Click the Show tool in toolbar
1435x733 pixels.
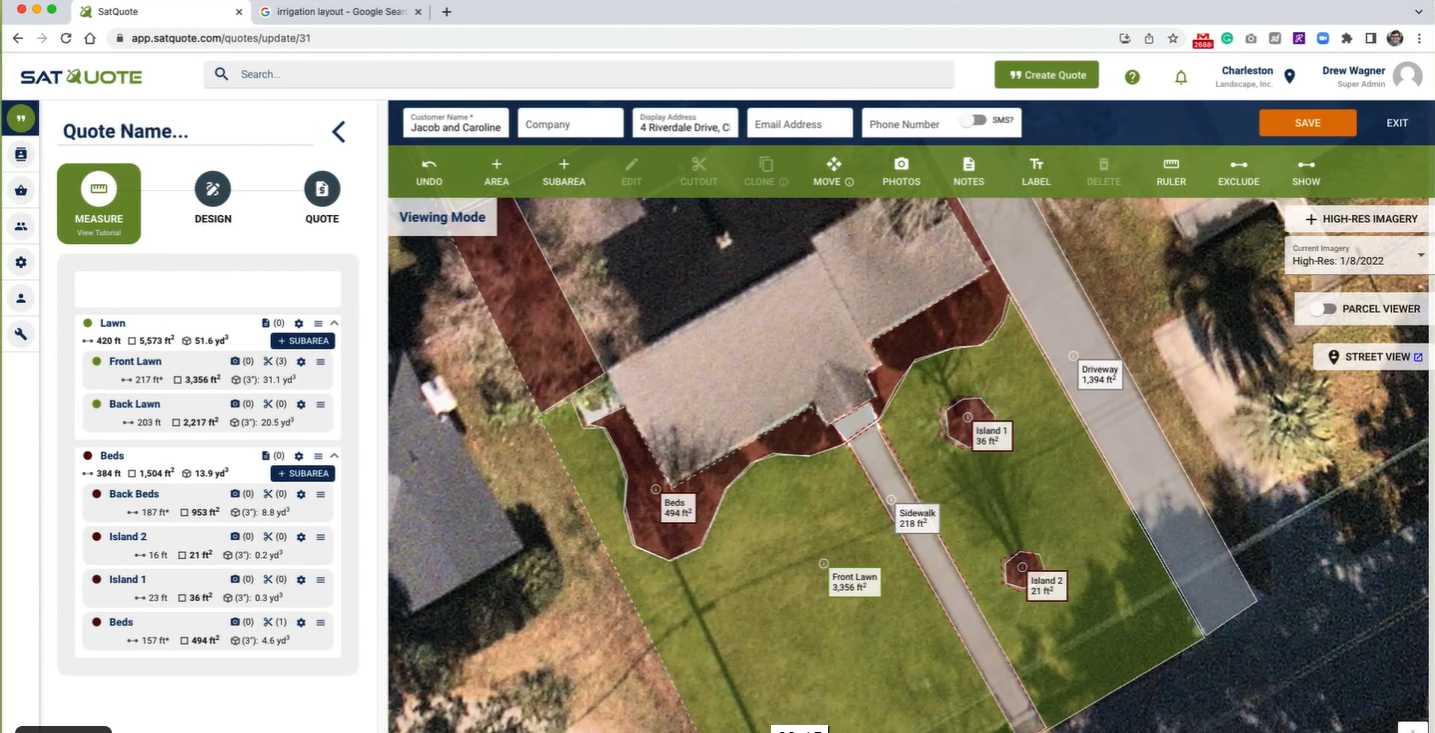pyautogui.click(x=1306, y=171)
